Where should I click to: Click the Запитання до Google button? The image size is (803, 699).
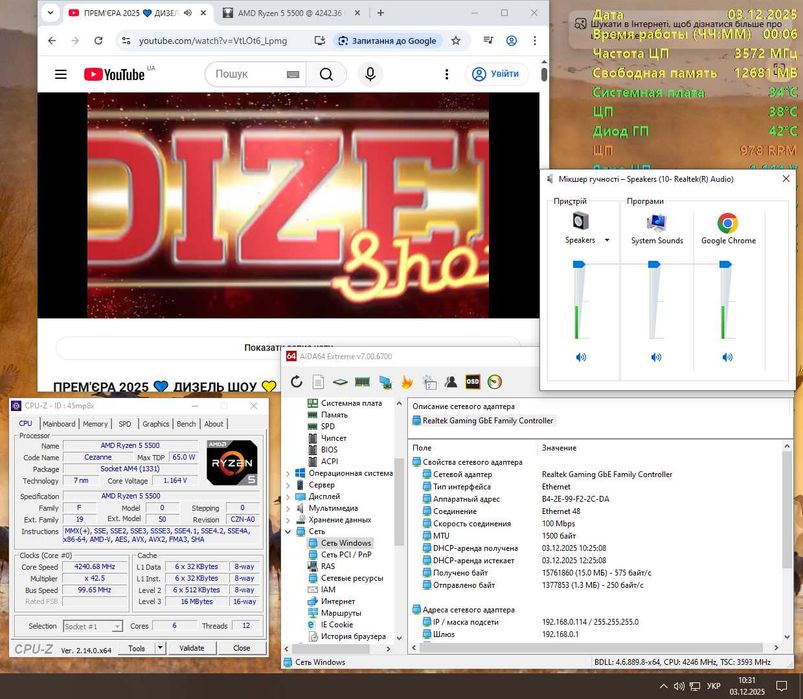[x=388, y=40]
